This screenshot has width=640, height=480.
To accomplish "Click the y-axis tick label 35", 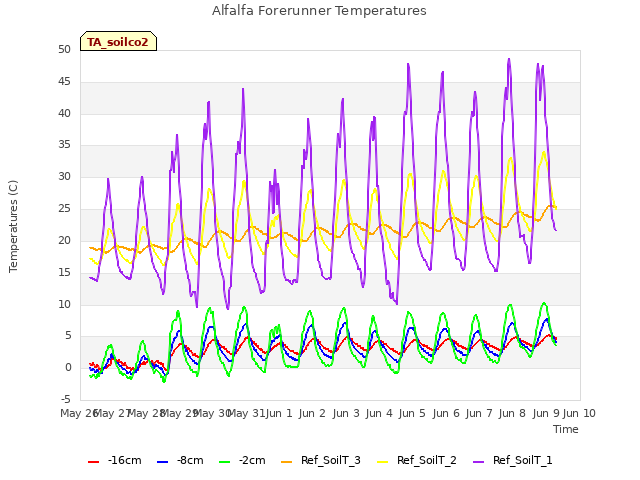I will tap(64, 145).
